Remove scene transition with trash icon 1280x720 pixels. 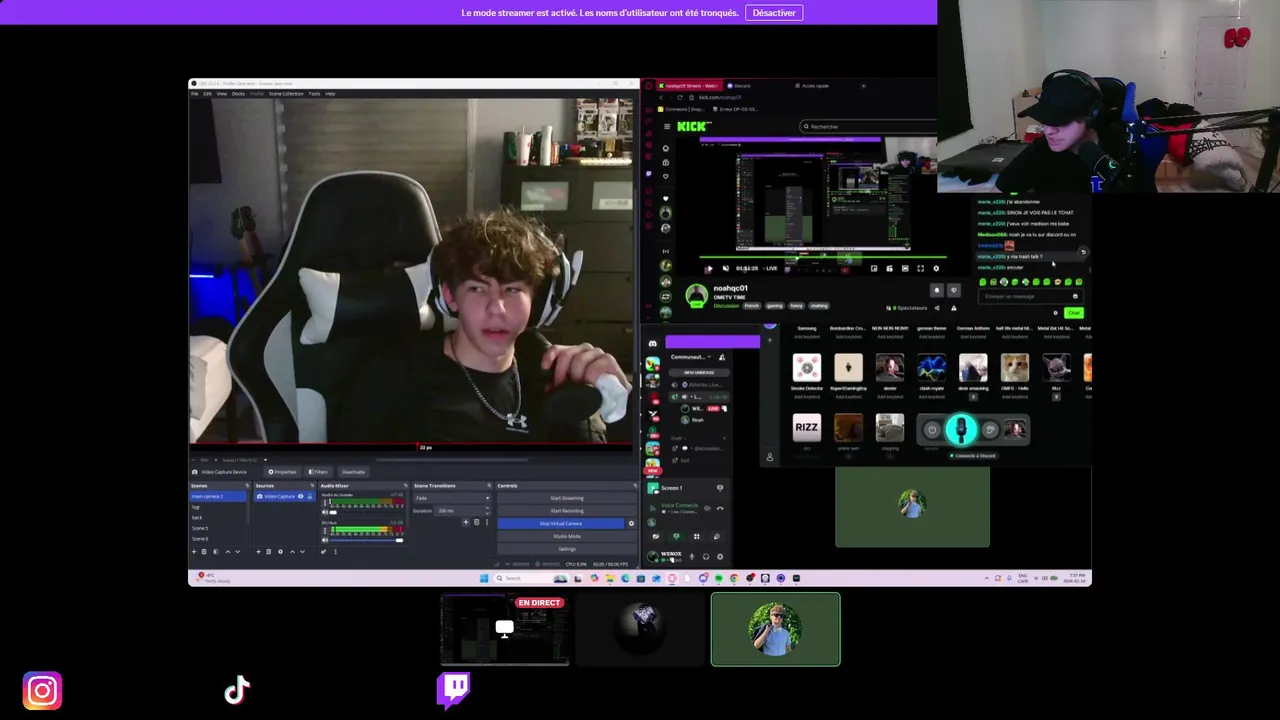click(x=476, y=522)
